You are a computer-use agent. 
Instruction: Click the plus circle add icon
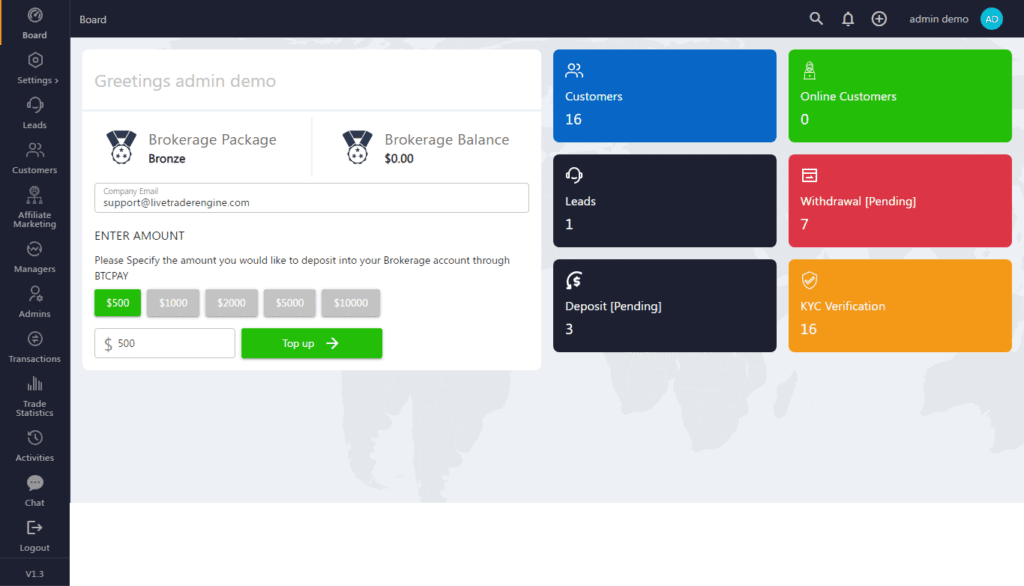[x=879, y=19]
